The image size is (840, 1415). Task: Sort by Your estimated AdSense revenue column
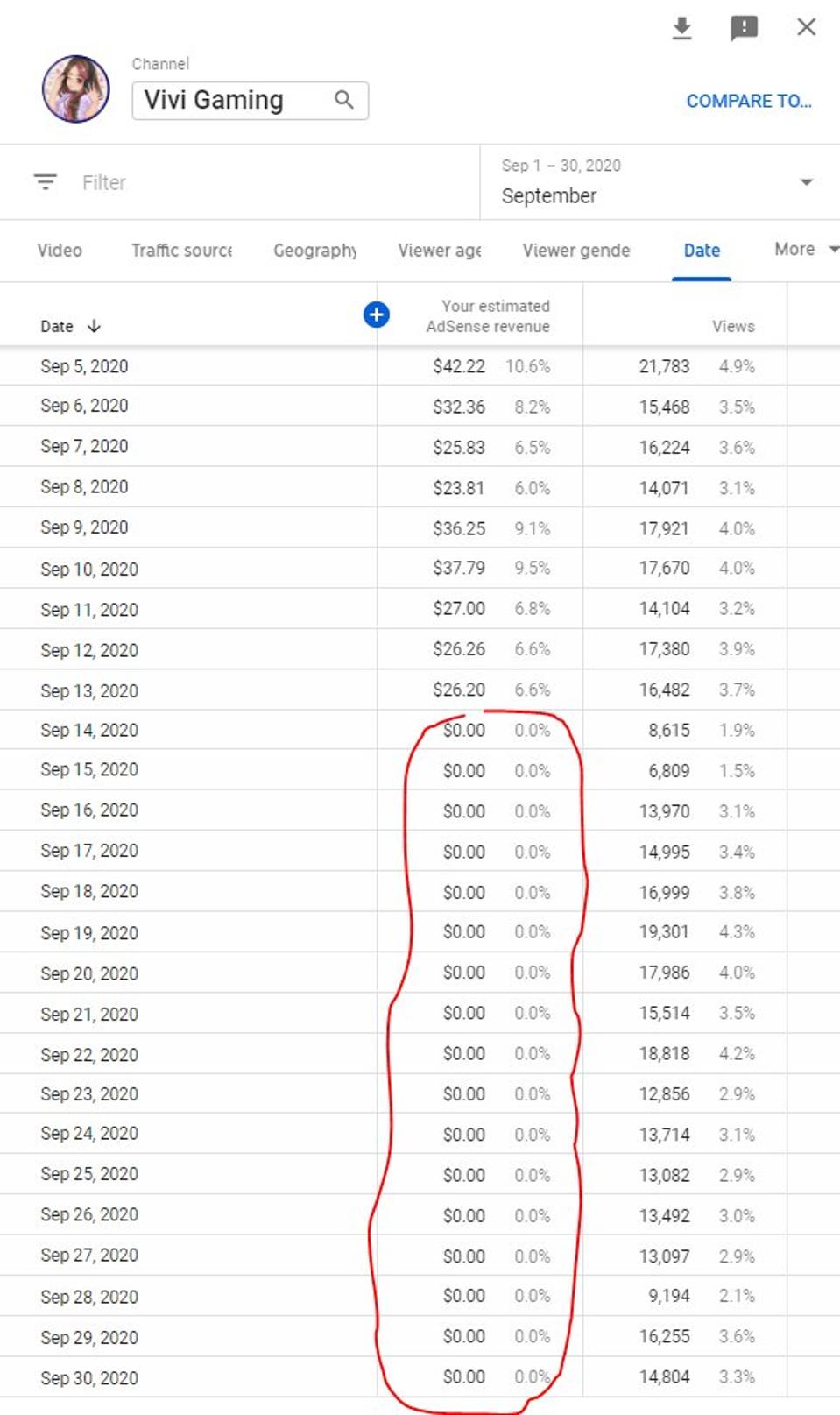tap(488, 316)
